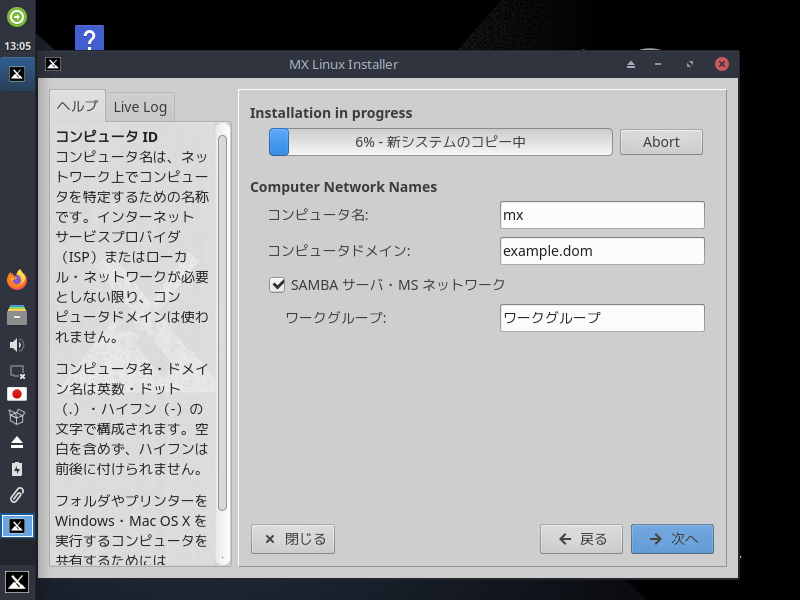
Task: Open the MX start menu logo
Action: pos(17,582)
